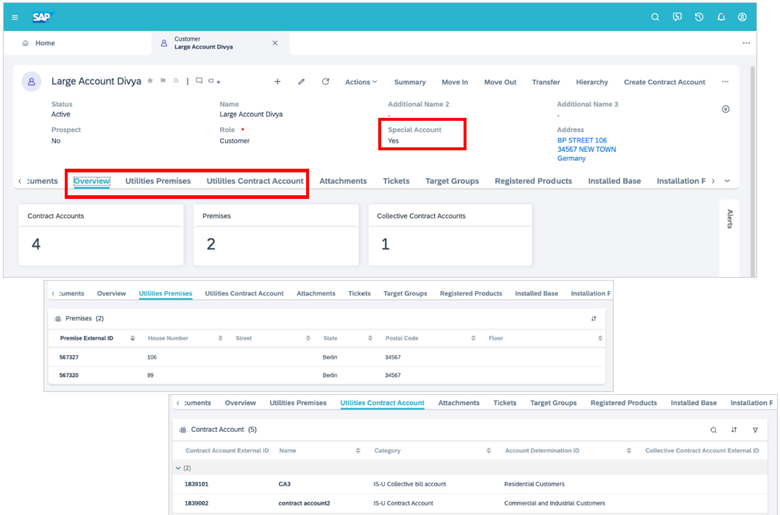Click the speech bubble icon next to customer title
Image resolution: width=780 pixels, height=515 pixels.
click(x=199, y=81)
